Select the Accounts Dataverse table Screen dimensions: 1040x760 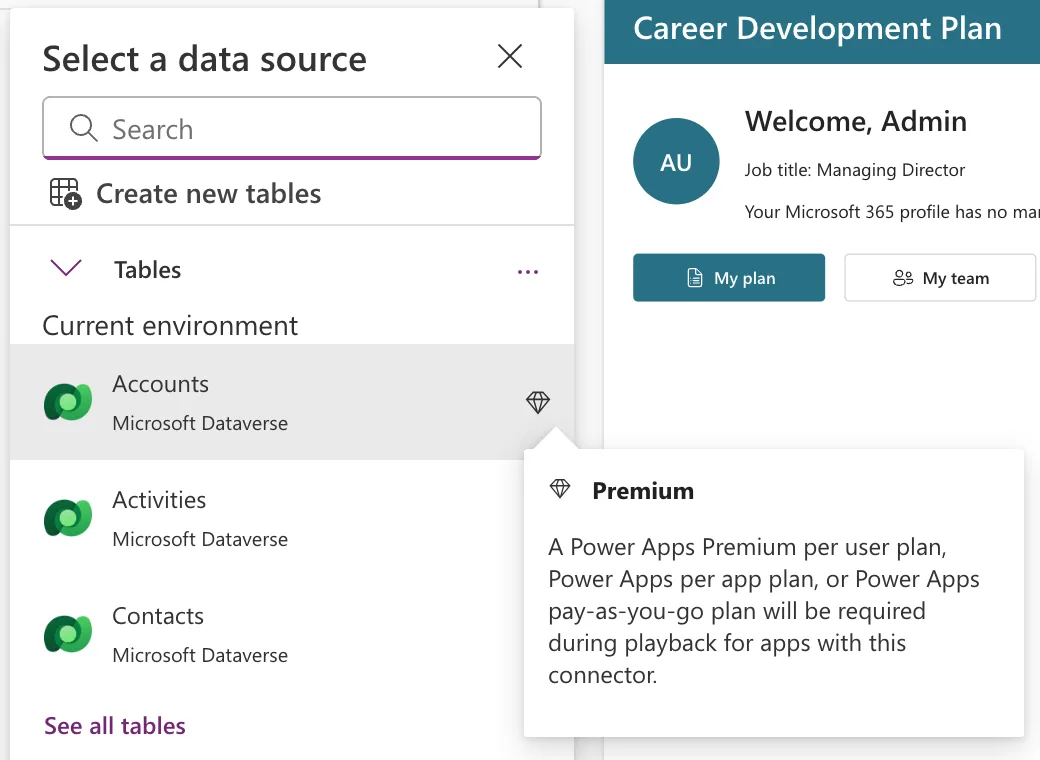292,402
